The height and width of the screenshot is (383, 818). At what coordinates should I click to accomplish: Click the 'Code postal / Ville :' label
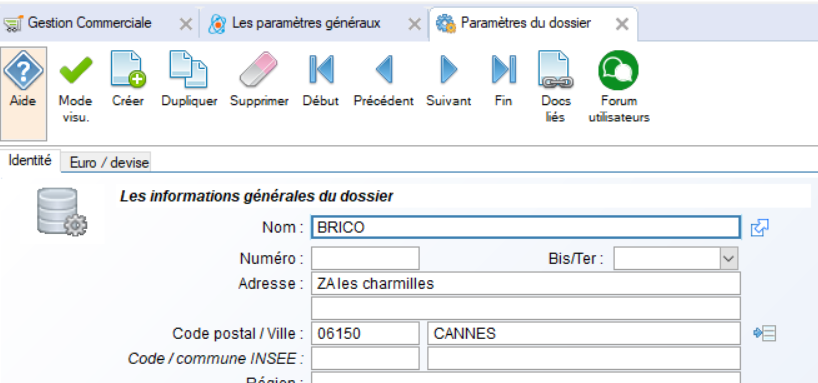[x=238, y=333]
